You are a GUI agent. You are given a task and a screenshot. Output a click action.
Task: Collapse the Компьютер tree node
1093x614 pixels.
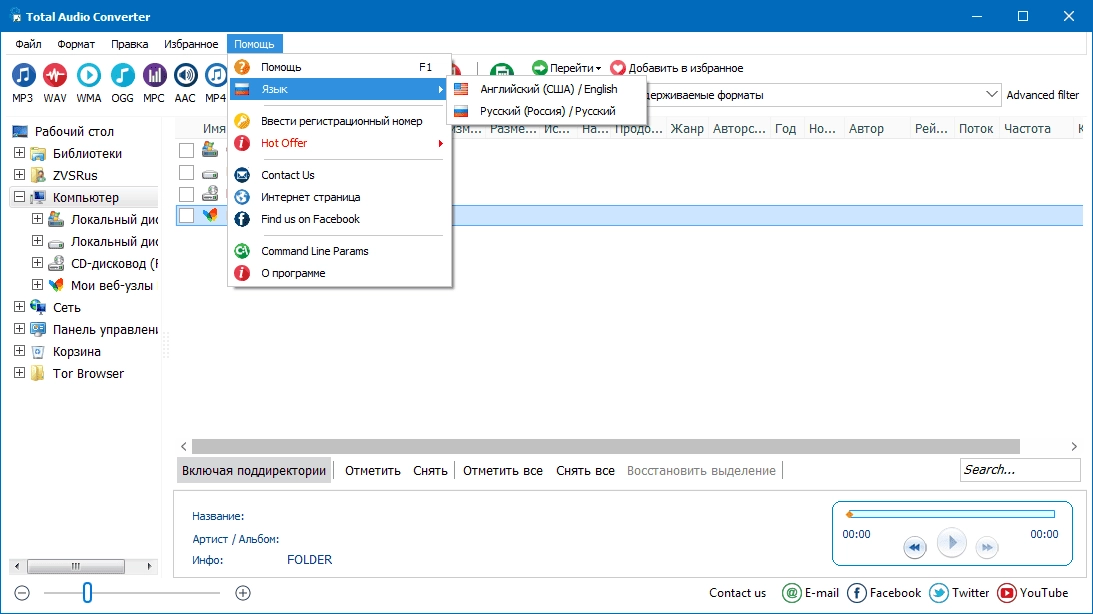click(x=20, y=197)
